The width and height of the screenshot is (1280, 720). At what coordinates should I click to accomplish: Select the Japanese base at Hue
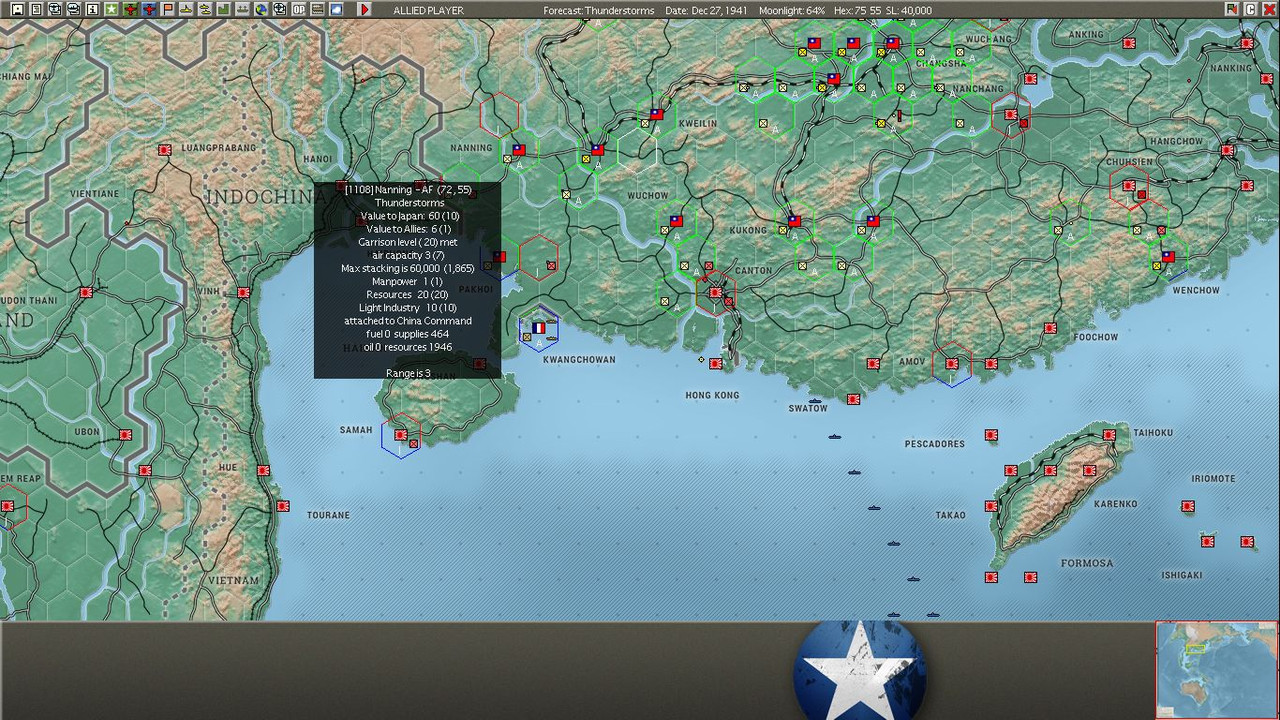(x=263, y=470)
